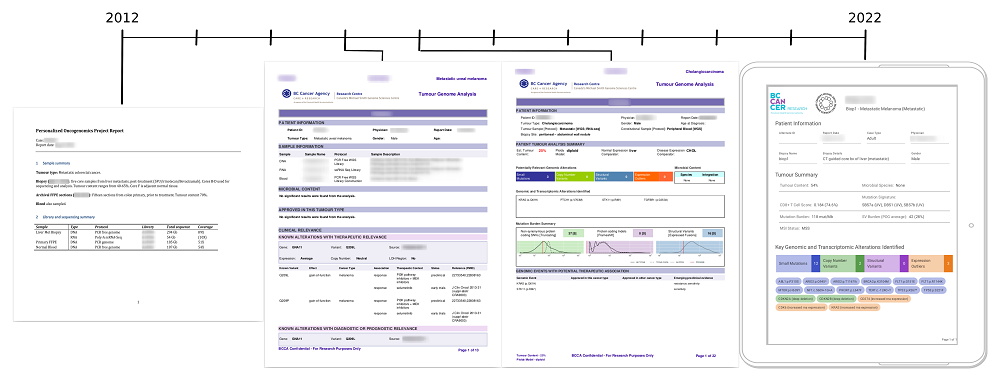Click Key Genomic and Transcriptomic Alterations heading

pyautogui.click(x=839, y=246)
